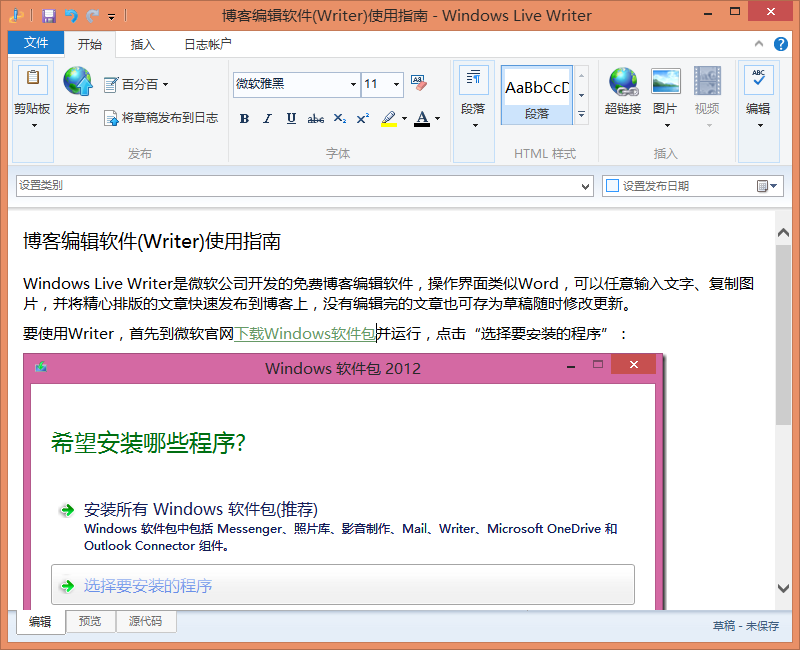The height and width of the screenshot is (650, 800).
Task: Toggle bold formatting
Action: 244,119
